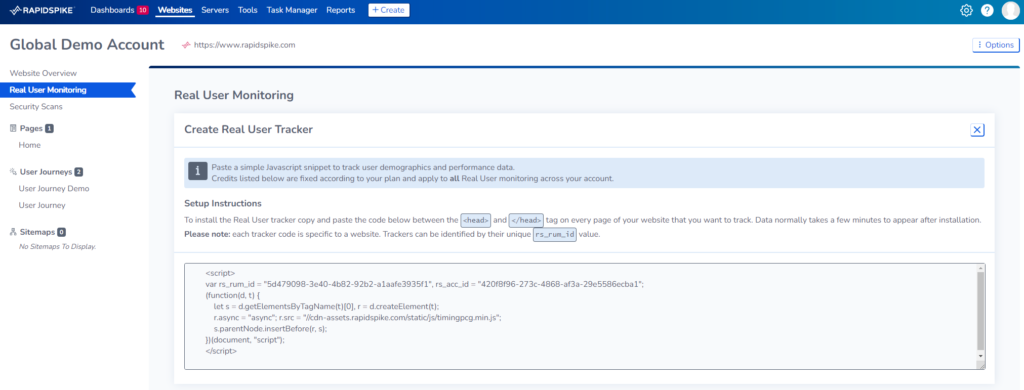
Task: Open the Dashboards menu
Action: (112, 10)
